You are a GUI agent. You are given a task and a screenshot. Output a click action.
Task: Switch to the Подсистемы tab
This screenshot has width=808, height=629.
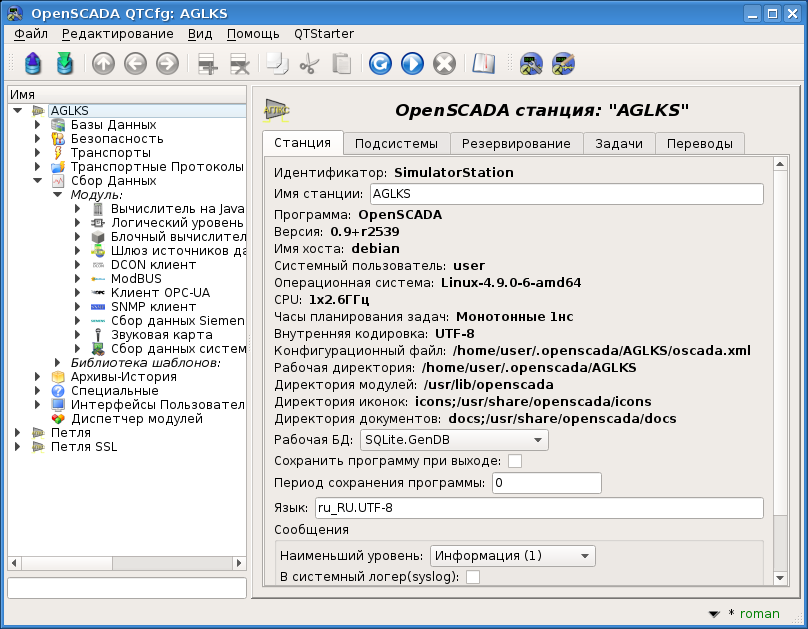tap(396, 144)
